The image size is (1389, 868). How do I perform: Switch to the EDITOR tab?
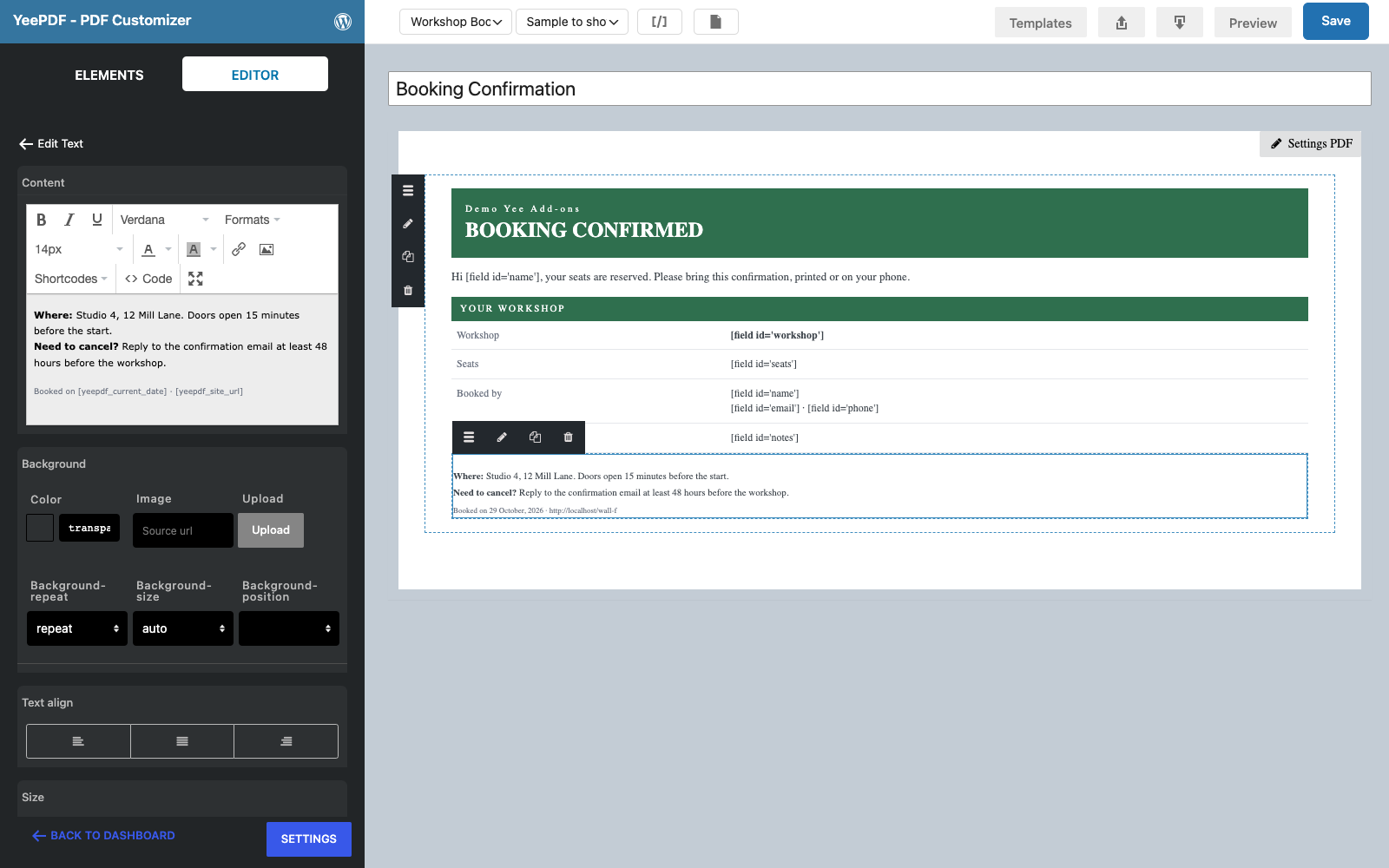[255, 75]
